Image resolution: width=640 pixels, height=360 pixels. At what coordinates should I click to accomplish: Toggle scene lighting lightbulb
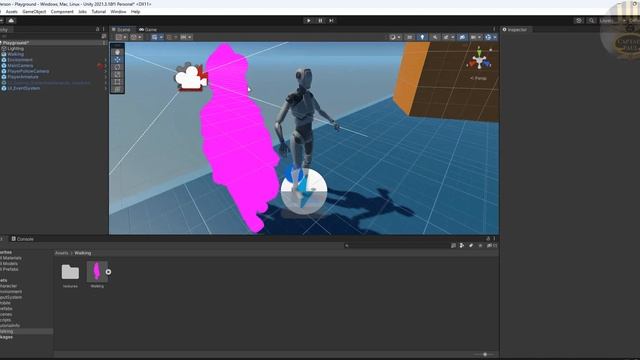(x=422, y=37)
